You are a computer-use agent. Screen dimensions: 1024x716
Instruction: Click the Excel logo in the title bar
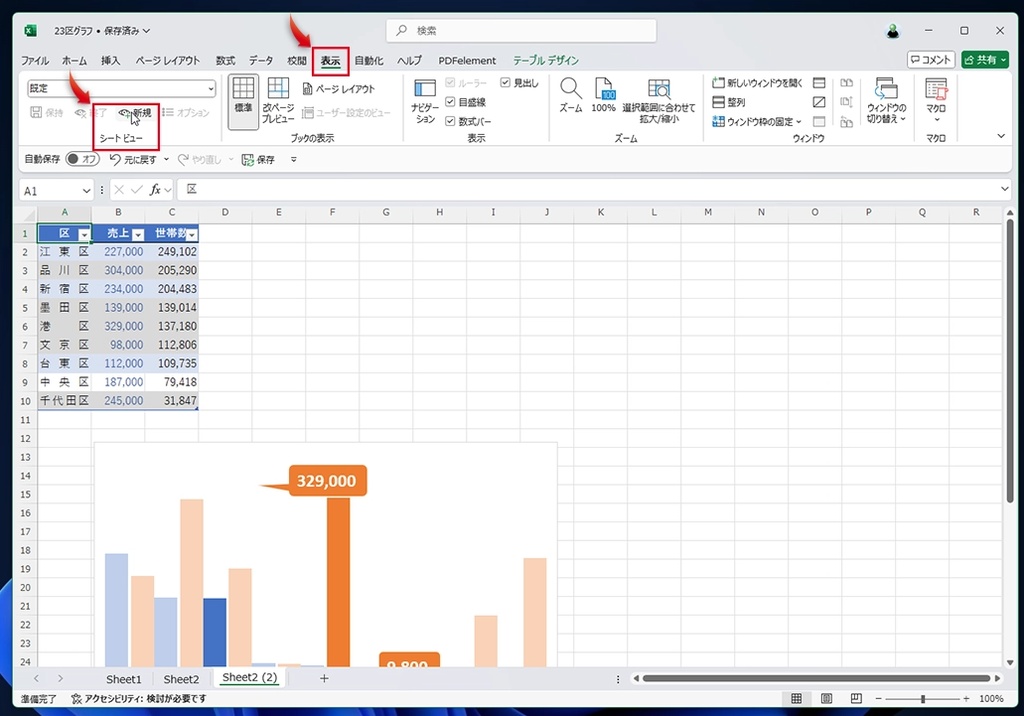click(x=31, y=31)
